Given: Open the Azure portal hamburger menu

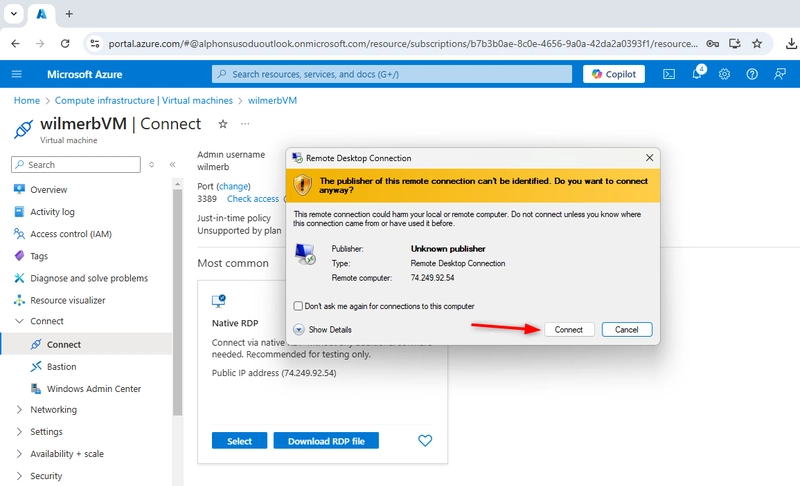Looking at the screenshot, I should click(16, 74).
